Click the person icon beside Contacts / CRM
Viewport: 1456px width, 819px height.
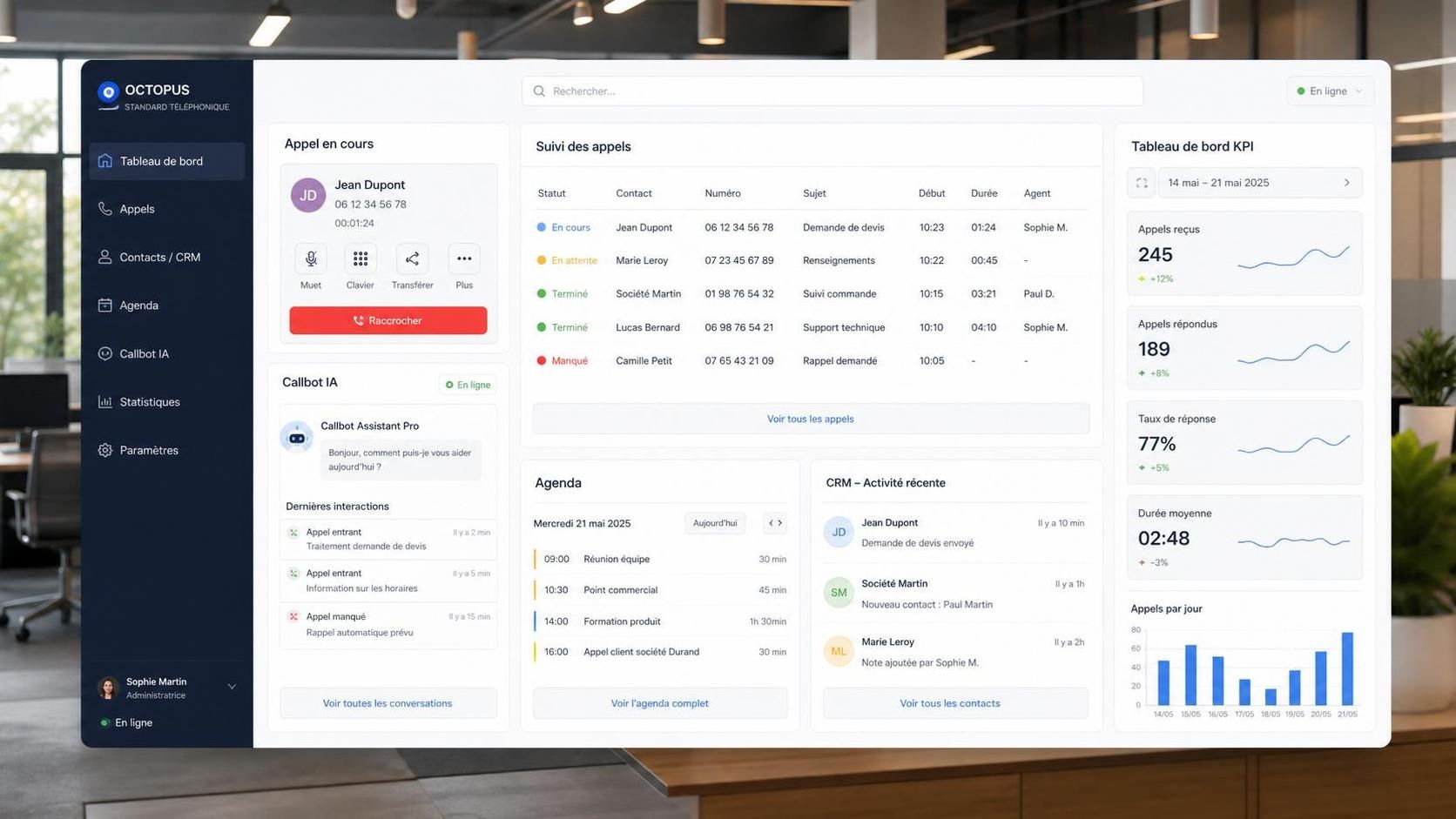pos(105,257)
